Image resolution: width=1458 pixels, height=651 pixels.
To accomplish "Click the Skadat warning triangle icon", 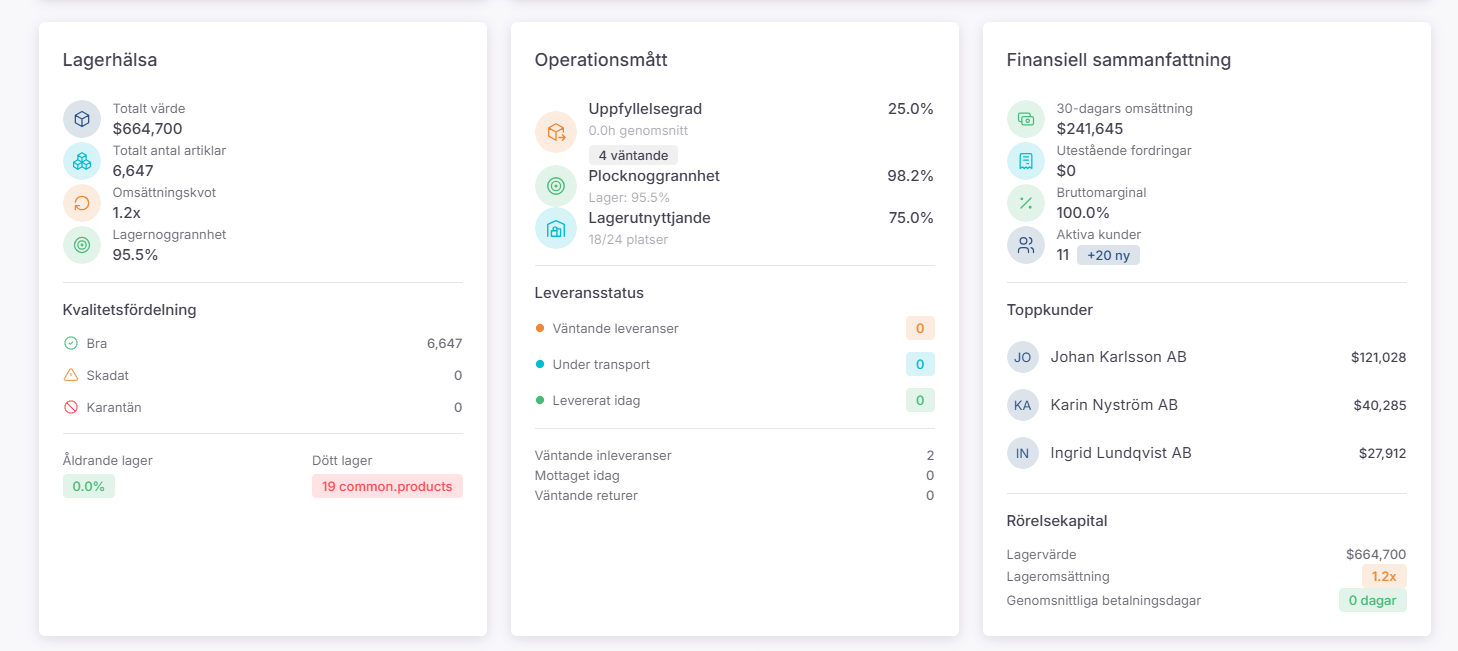I will point(71,375).
